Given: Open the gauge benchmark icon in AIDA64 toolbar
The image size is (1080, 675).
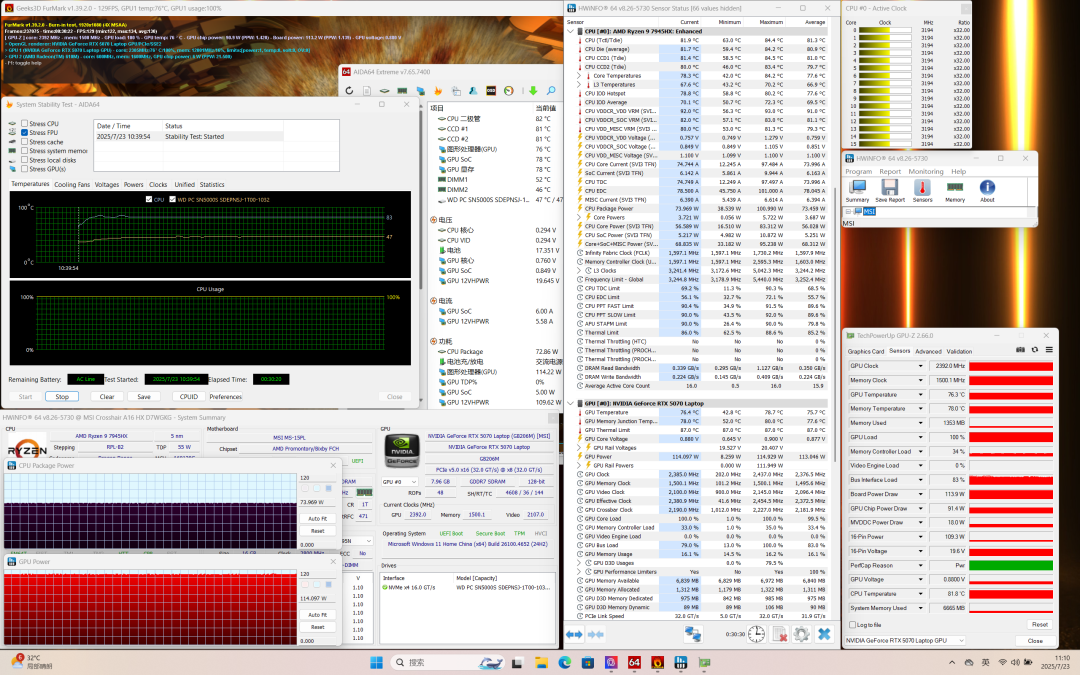Looking at the screenshot, I should 509,90.
